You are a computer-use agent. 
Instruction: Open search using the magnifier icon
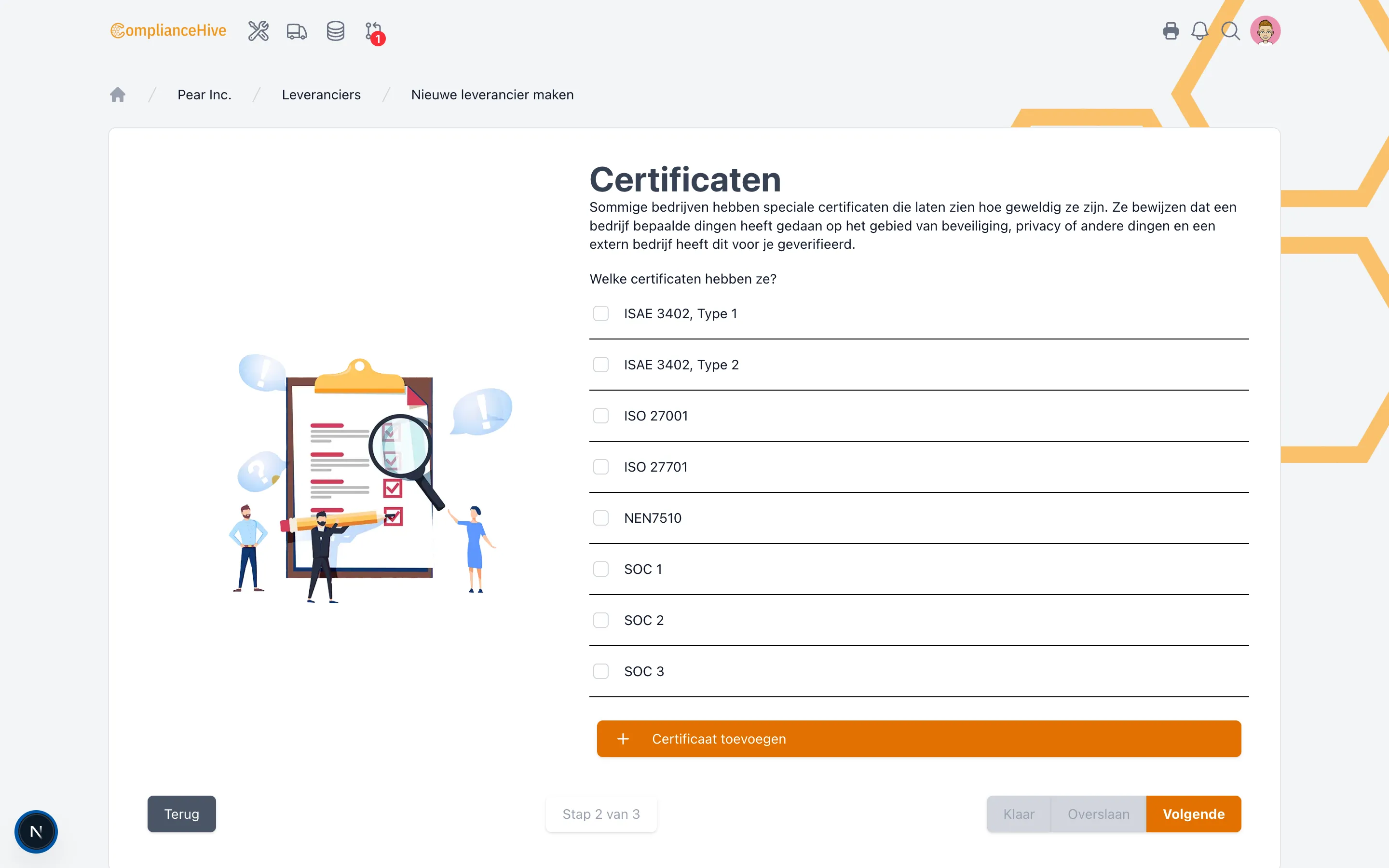point(1231,31)
